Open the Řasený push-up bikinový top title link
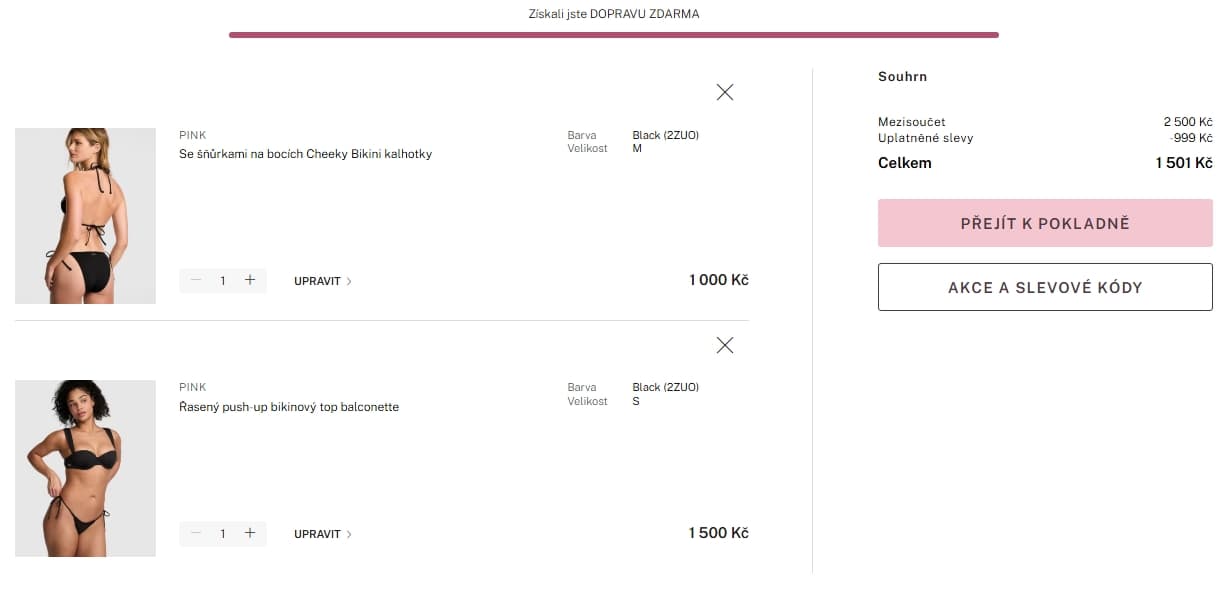The height and width of the screenshot is (591, 1222). pyautogui.click(x=289, y=407)
